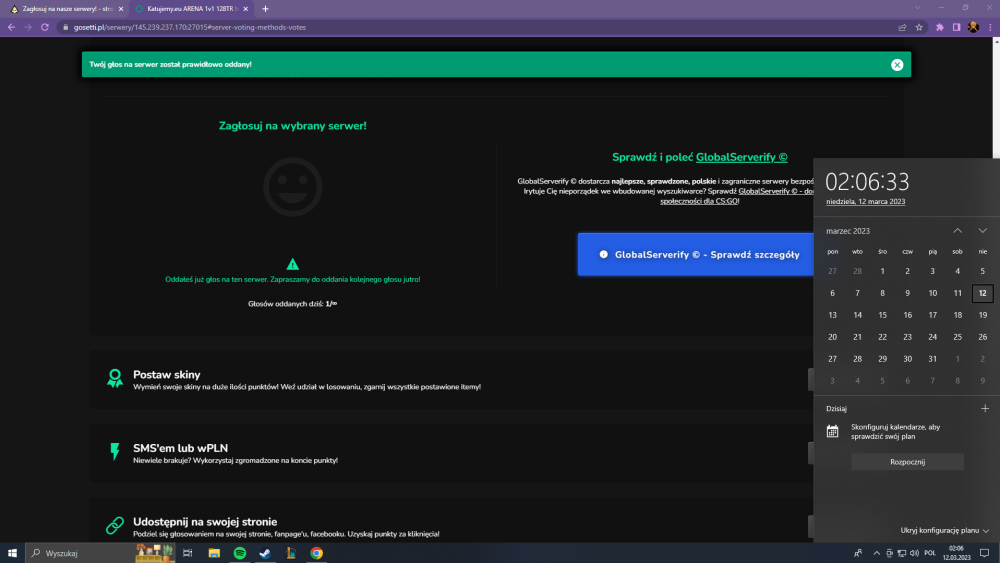The height and width of the screenshot is (563, 1000).
Task: Open File Explorer from taskbar
Action: click(x=214, y=553)
